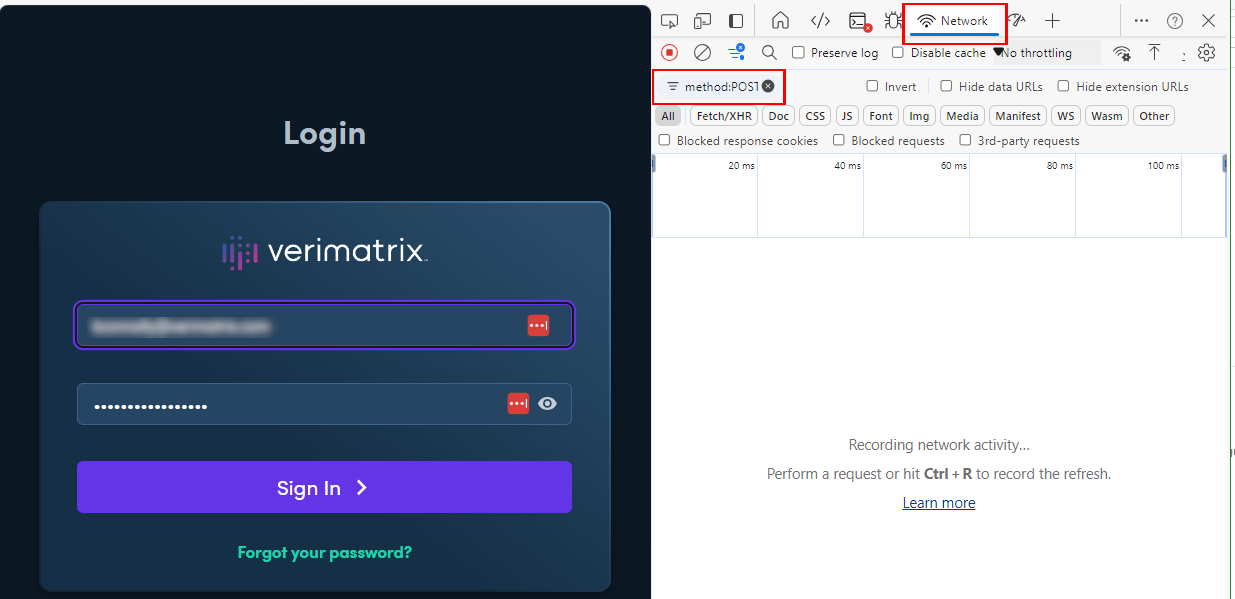This screenshot has height=599, width=1235.
Task: Check Hide data URLs
Action: click(x=946, y=86)
